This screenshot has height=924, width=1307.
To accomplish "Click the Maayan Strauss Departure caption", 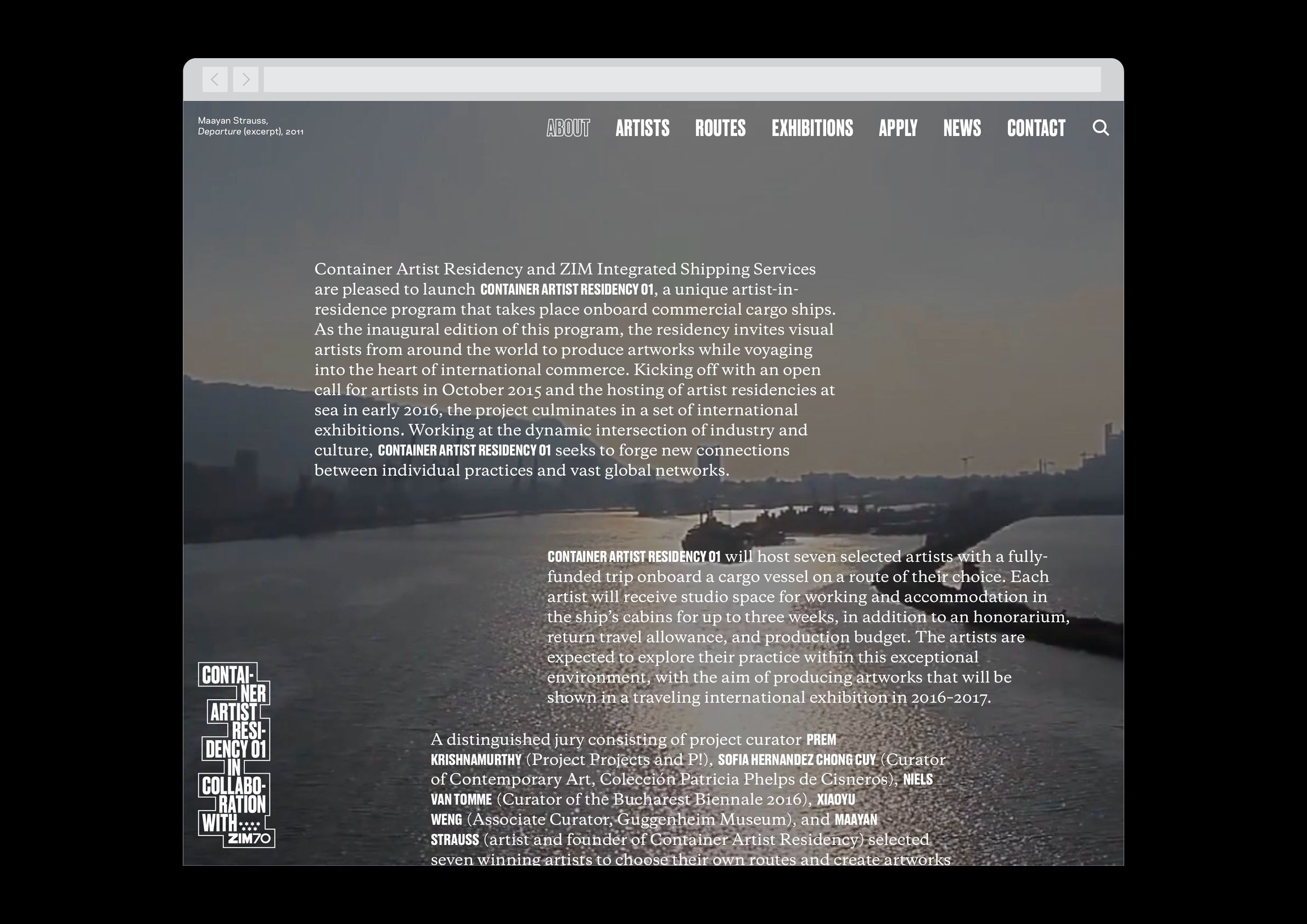I will coord(250,126).
